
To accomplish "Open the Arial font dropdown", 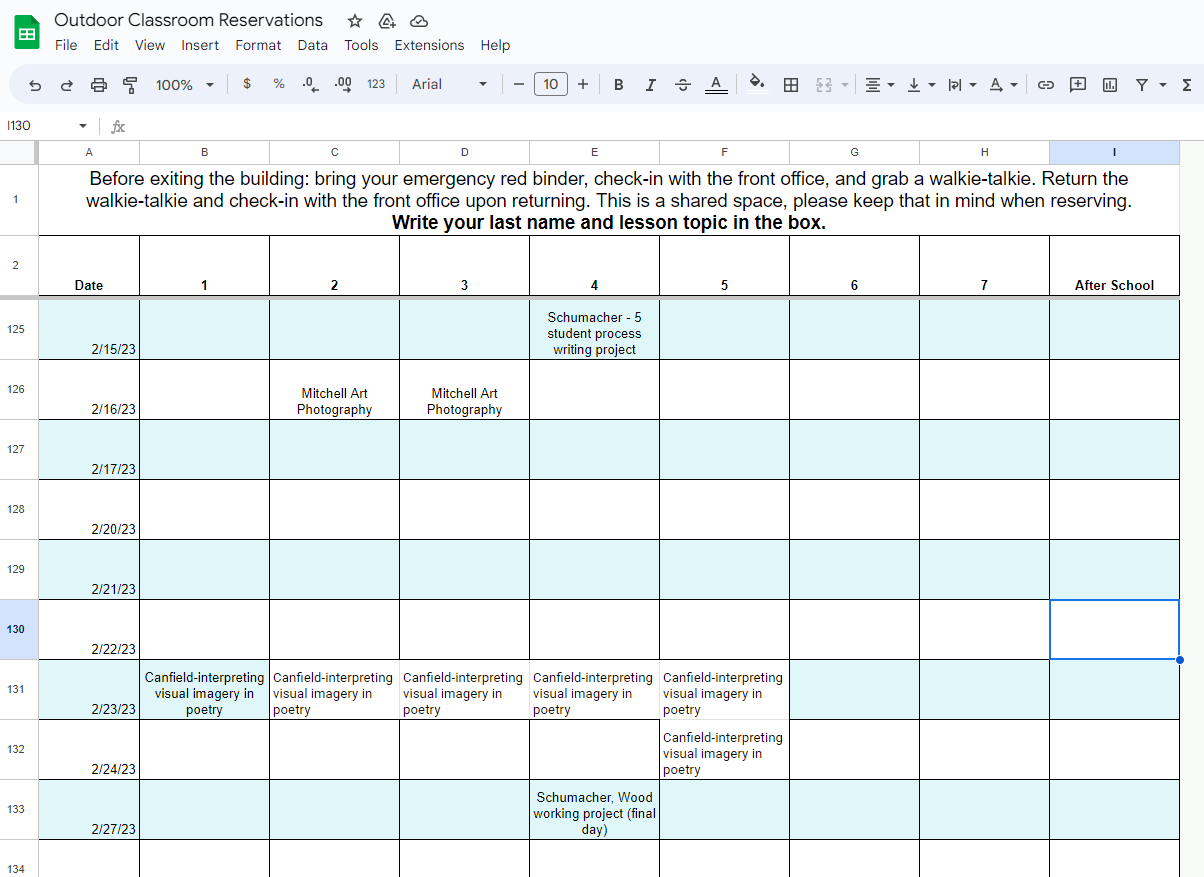I will coord(449,85).
